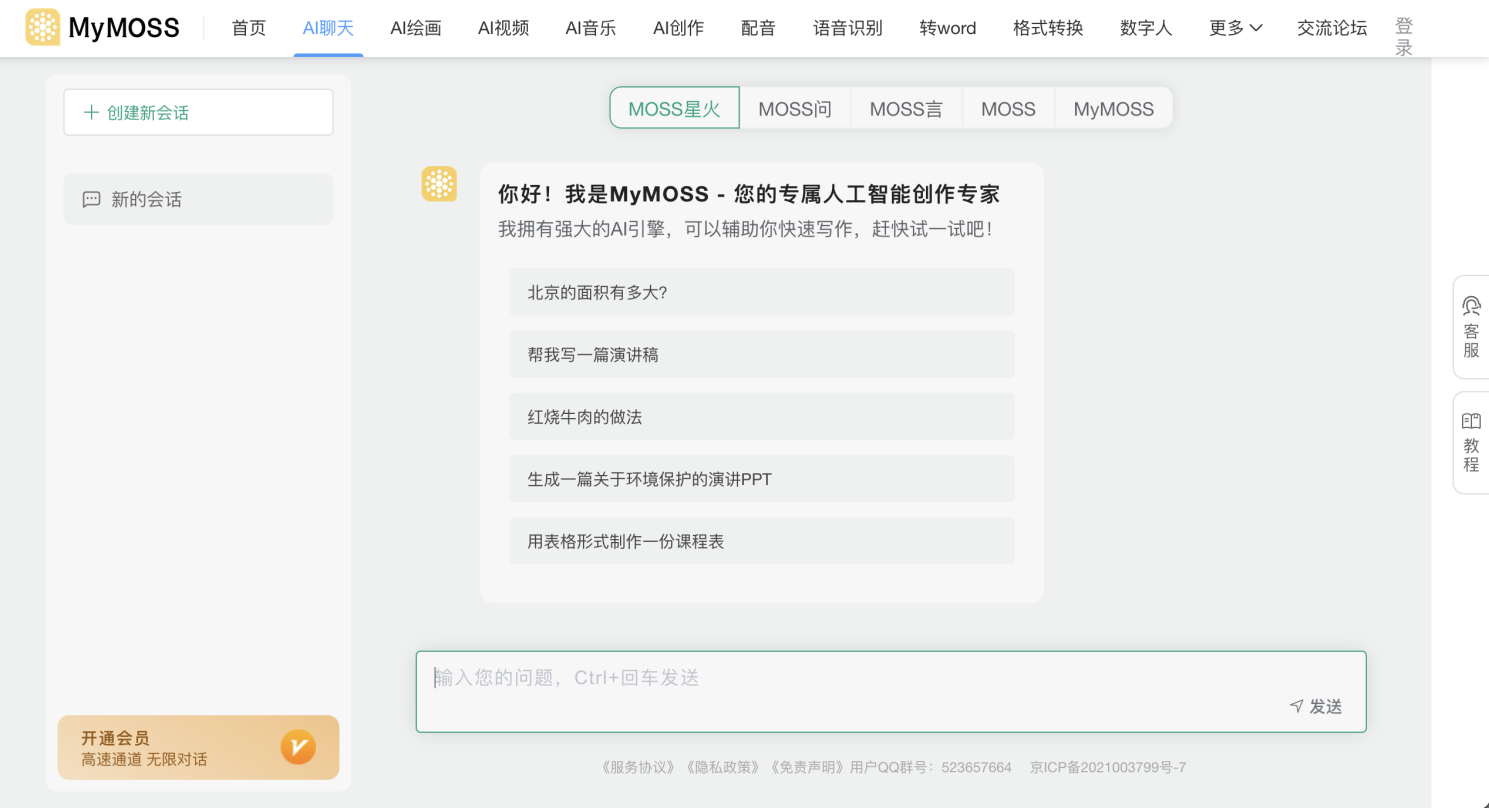Click the plus icon in 创建新会话
The image size is (1489, 808).
91,113
